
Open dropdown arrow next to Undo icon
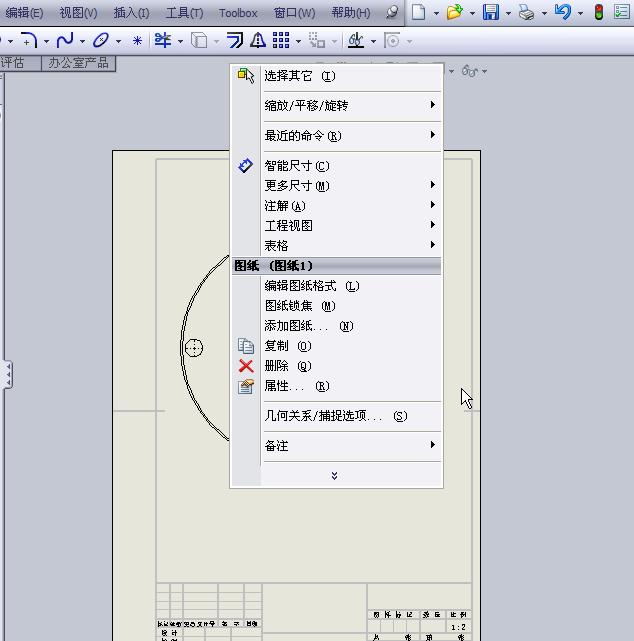click(x=580, y=13)
